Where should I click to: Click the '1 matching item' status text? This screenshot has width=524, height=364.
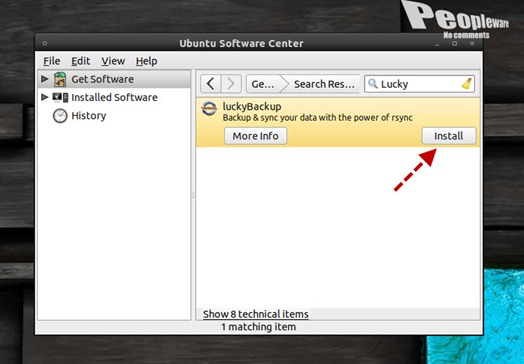(258, 327)
